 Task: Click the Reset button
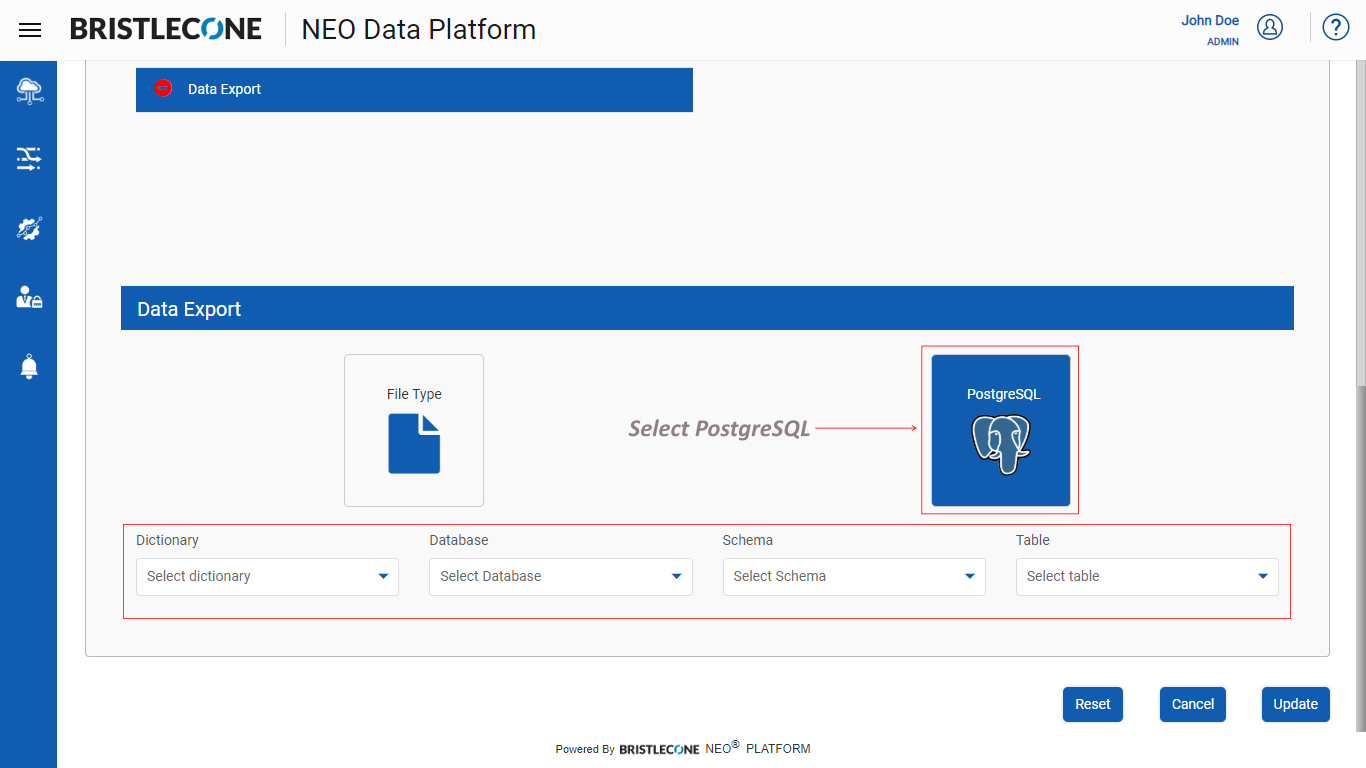click(x=1093, y=704)
